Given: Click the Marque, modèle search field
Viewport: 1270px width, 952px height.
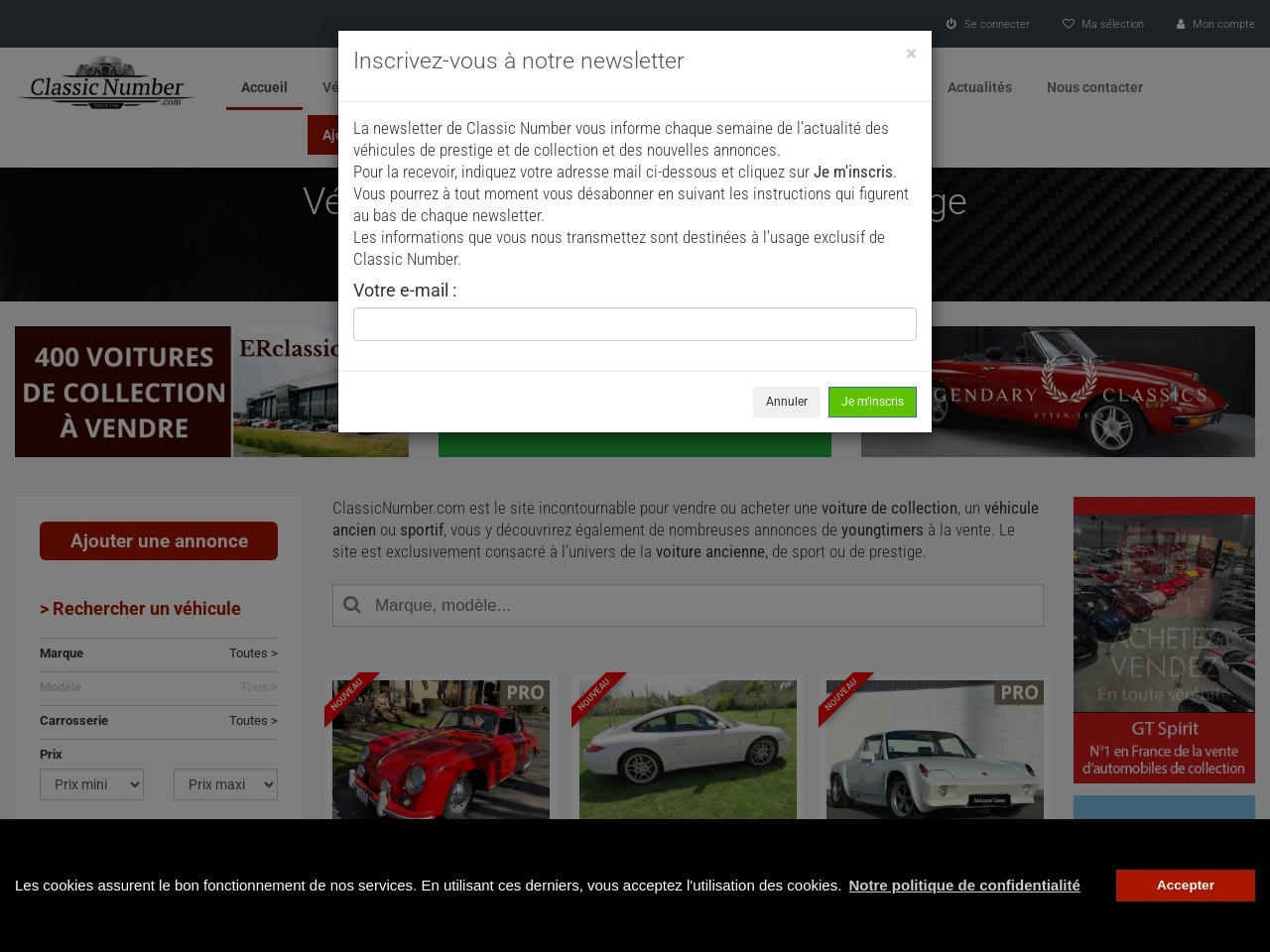Looking at the screenshot, I should click(688, 605).
